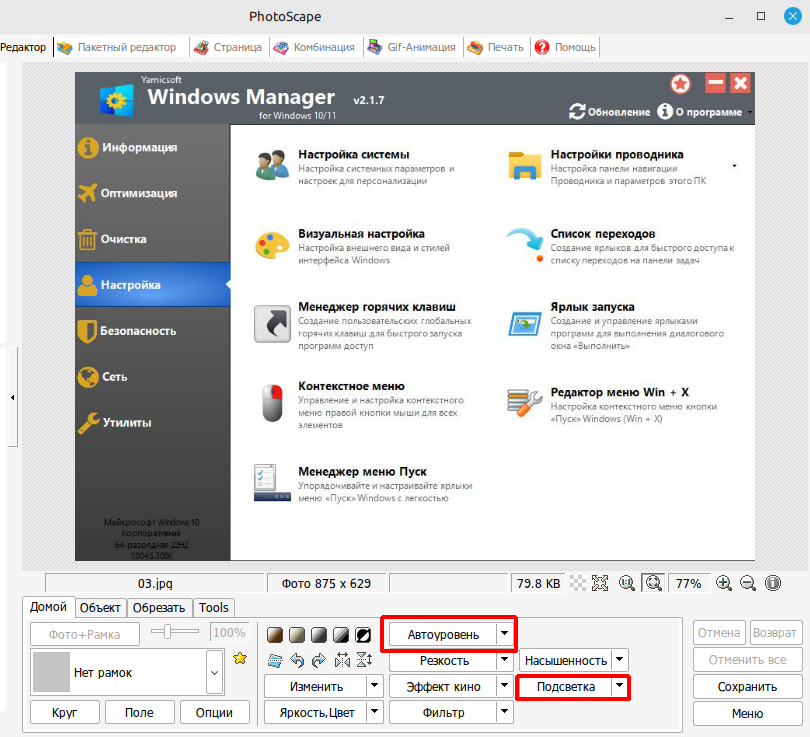Expand the Насыщенность dropdown arrow
The image size is (810, 737).
click(x=620, y=660)
